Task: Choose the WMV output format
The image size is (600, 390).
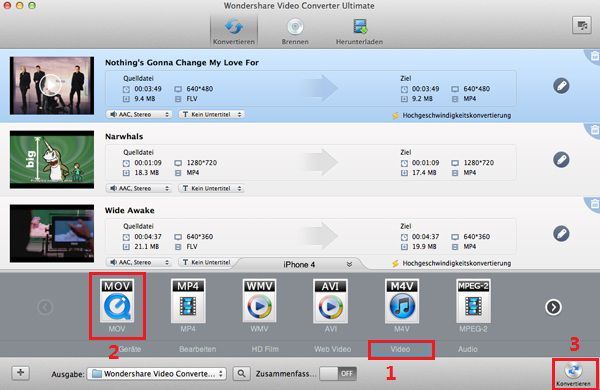Action: pos(259,305)
